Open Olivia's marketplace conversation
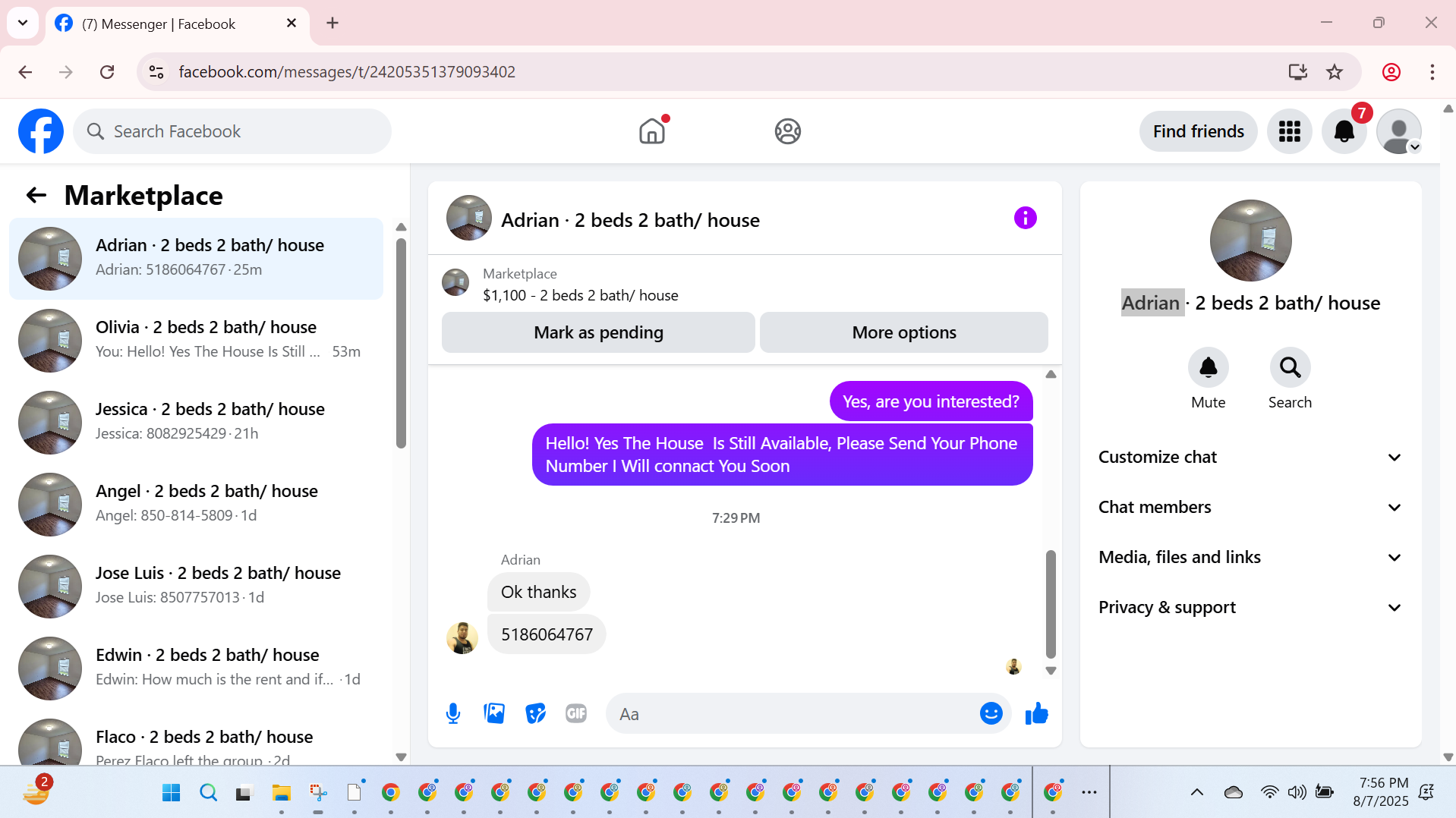The width and height of the screenshot is (1456, 818). pos(197,341)
